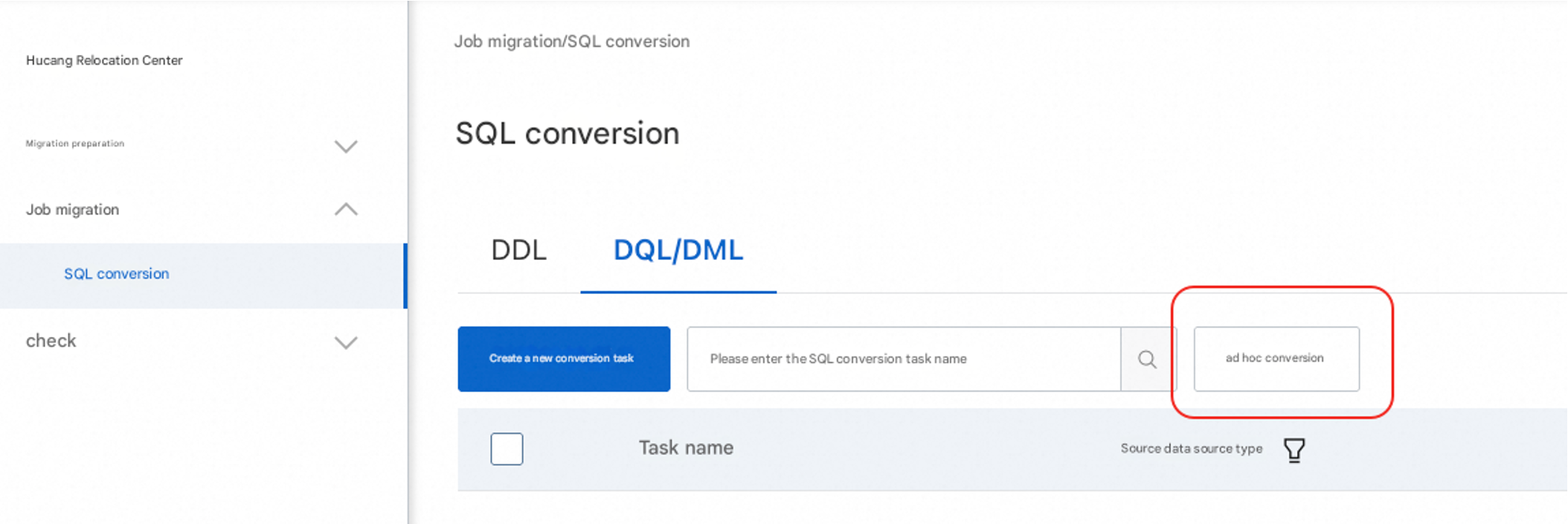Click Source data source type column header text
Image resolution: width=1568 pixels, height=524 pixels.
click(x=1191, y=449)
